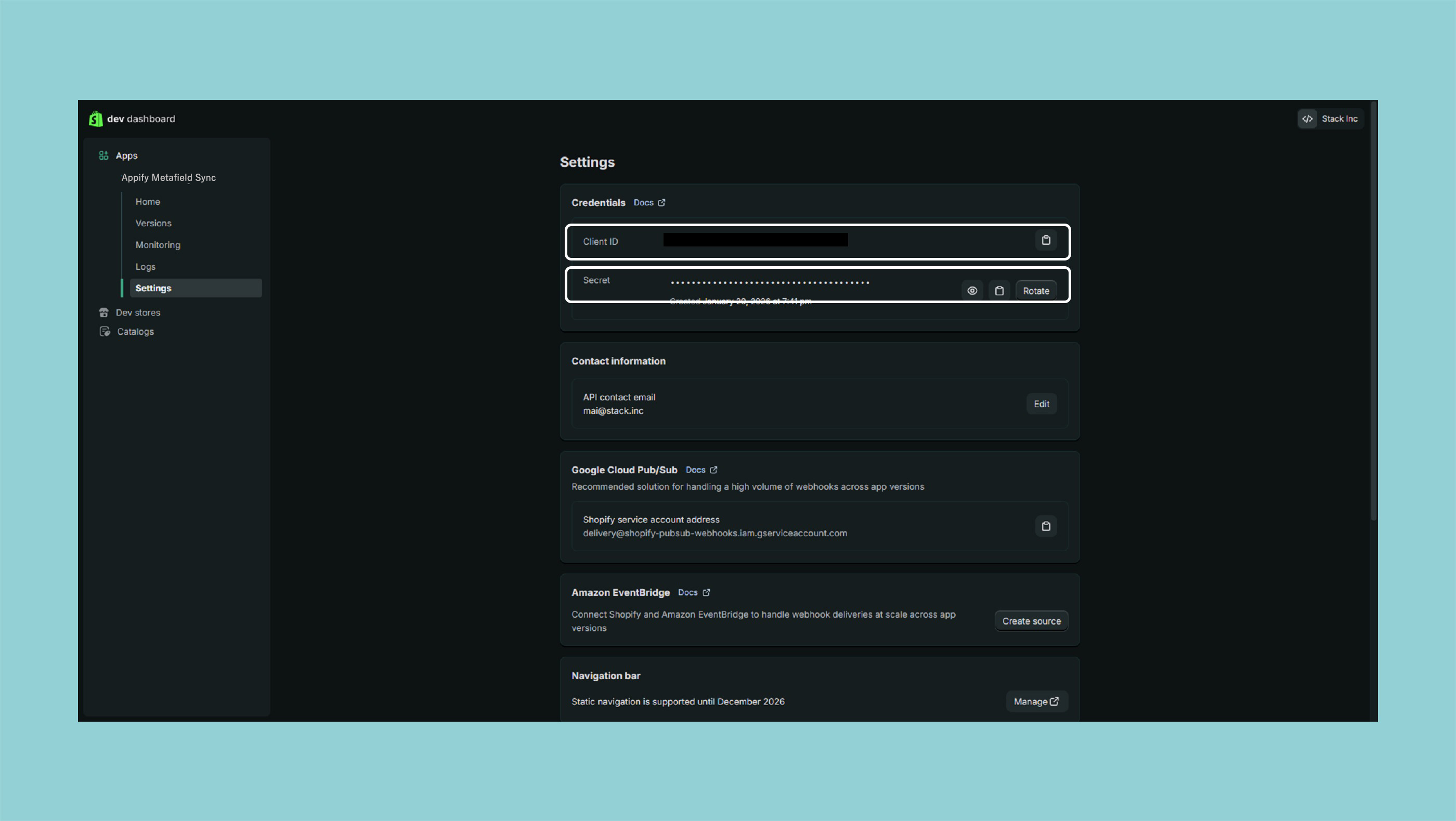This screenshot has height=821, width=1456.
Task: Reveal the Secret with the eye icon
Action: point(971,291)
